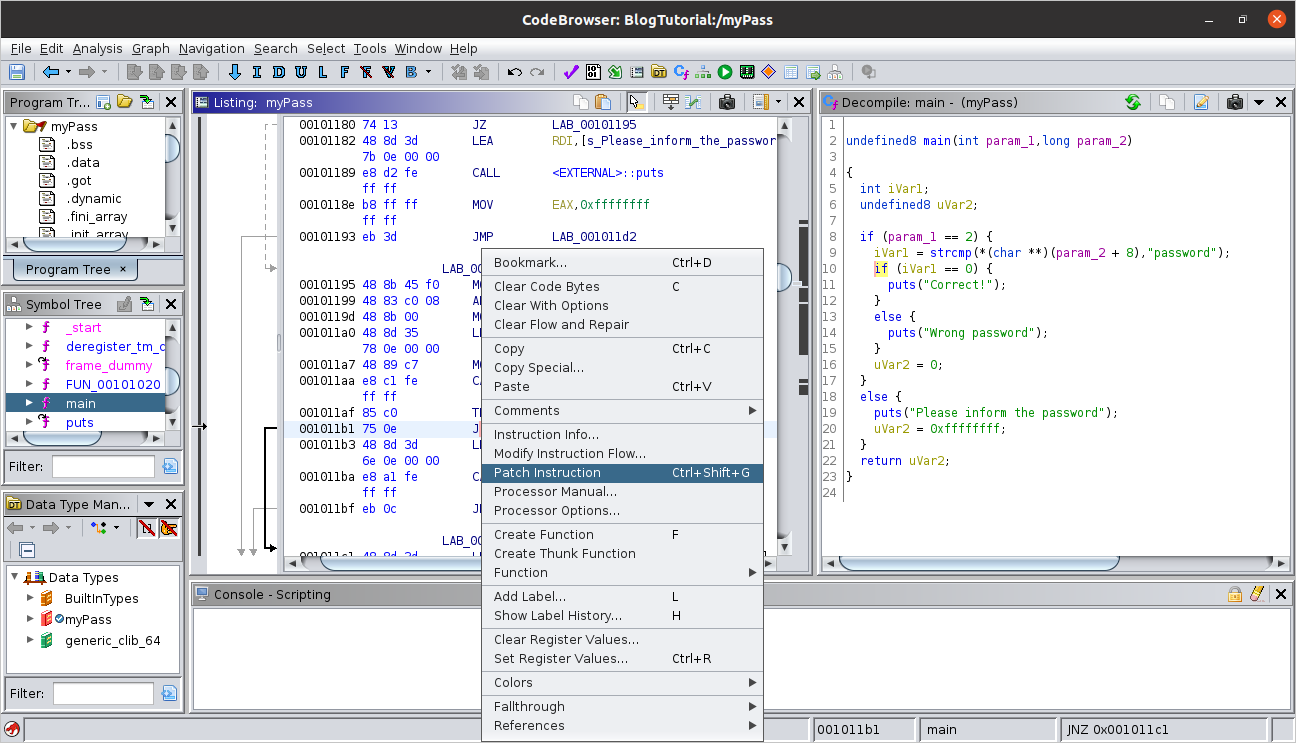The height and width of the screenshot is (743, 1296).
Task: Click the Data Type Manager filter field
Action: coord(103,693)
